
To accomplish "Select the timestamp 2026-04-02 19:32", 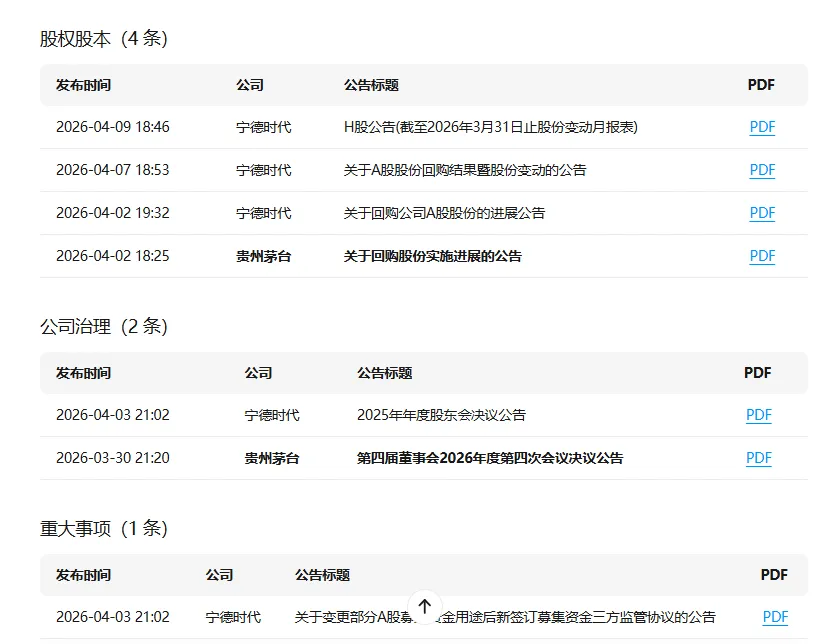I will pyautogui.click(x=113, y=213).
